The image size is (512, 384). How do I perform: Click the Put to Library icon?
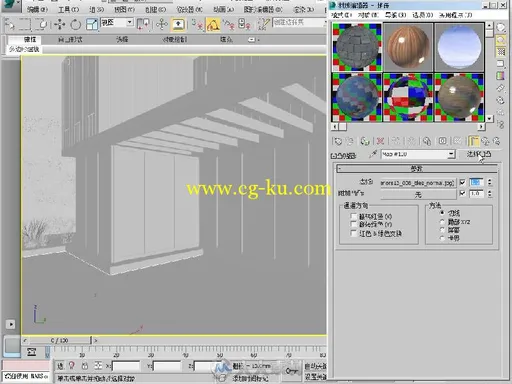click(427, 141)
